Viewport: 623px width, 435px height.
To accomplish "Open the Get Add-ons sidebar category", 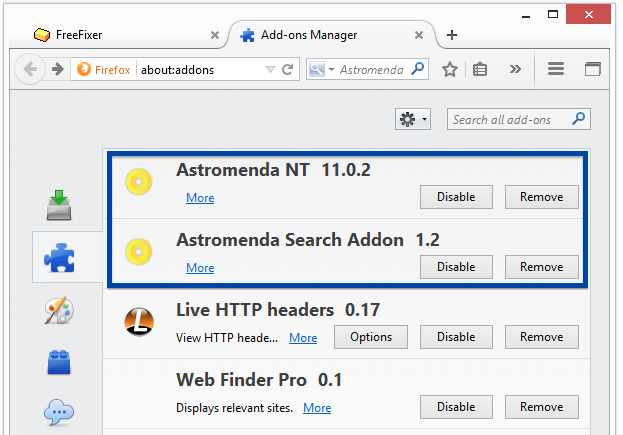I will tap(59, 205).
